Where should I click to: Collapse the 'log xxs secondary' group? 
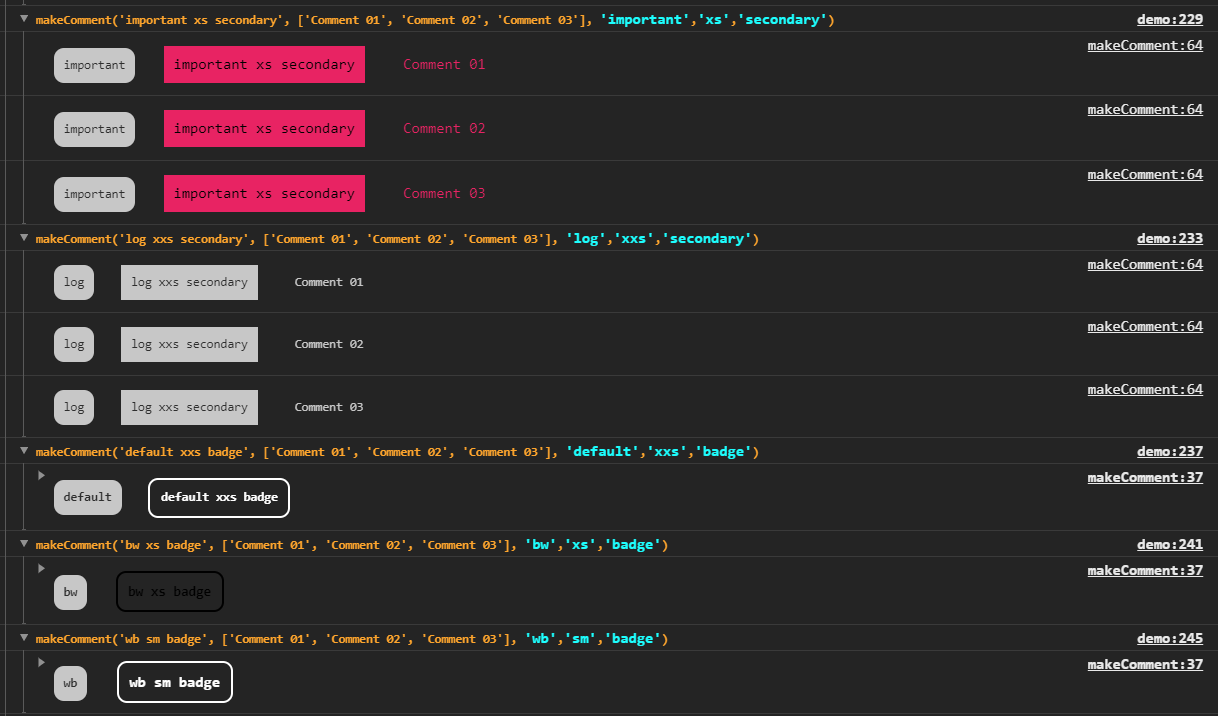(x=24, y=237)
